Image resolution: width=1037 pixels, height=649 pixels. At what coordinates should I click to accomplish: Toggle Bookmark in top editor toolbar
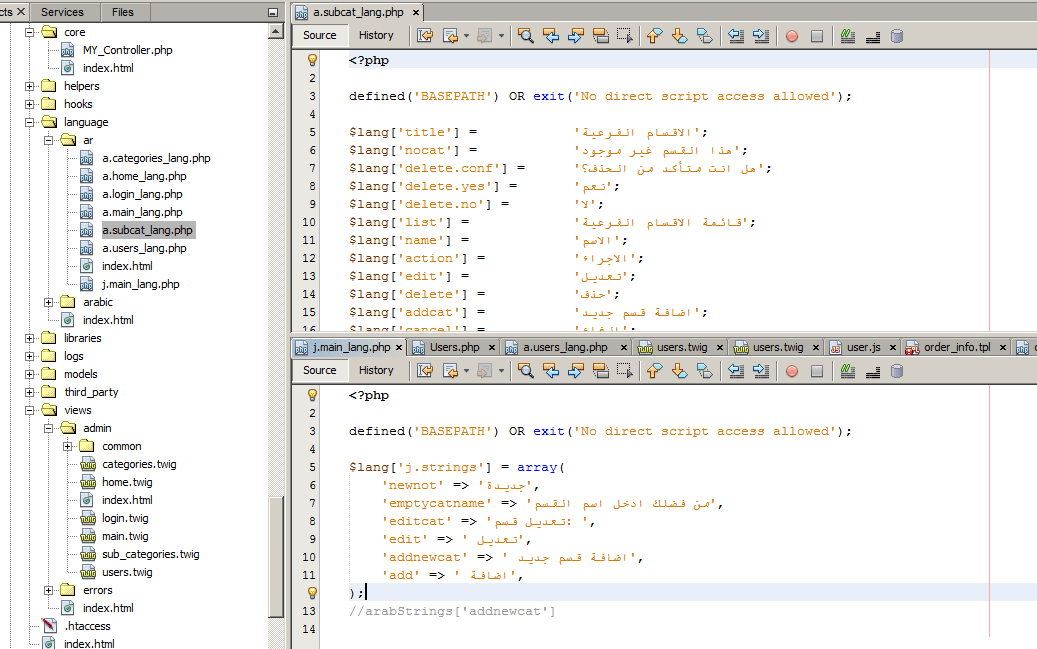click(705, 36)
